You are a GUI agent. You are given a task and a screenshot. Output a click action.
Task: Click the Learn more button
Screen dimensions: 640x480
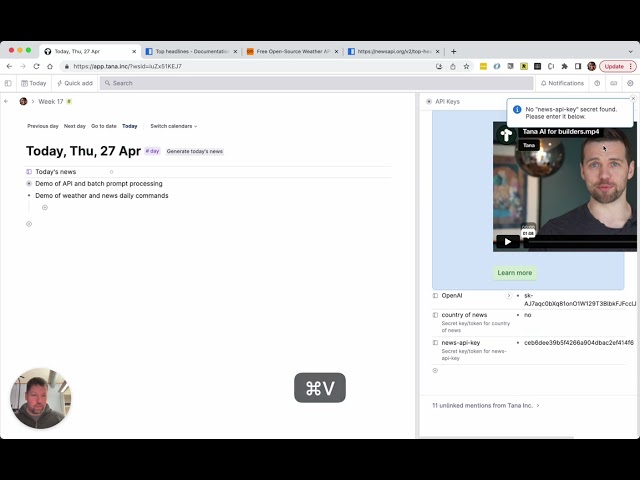tap(515, 273)
